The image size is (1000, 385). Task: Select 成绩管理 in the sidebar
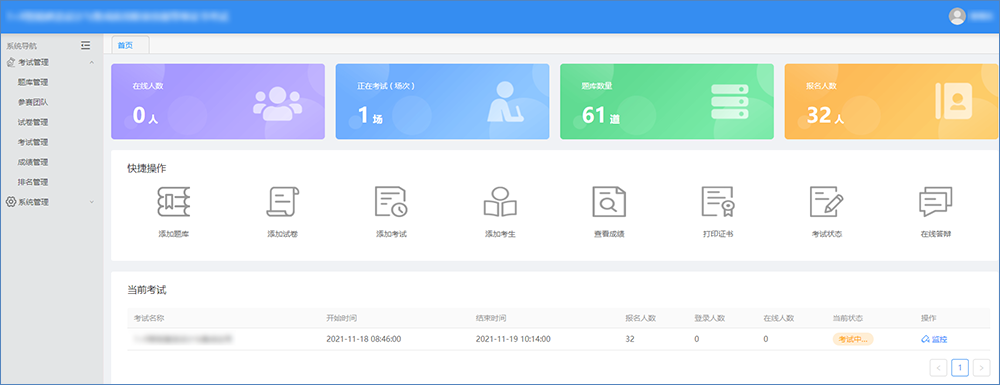tap(33, 162)
